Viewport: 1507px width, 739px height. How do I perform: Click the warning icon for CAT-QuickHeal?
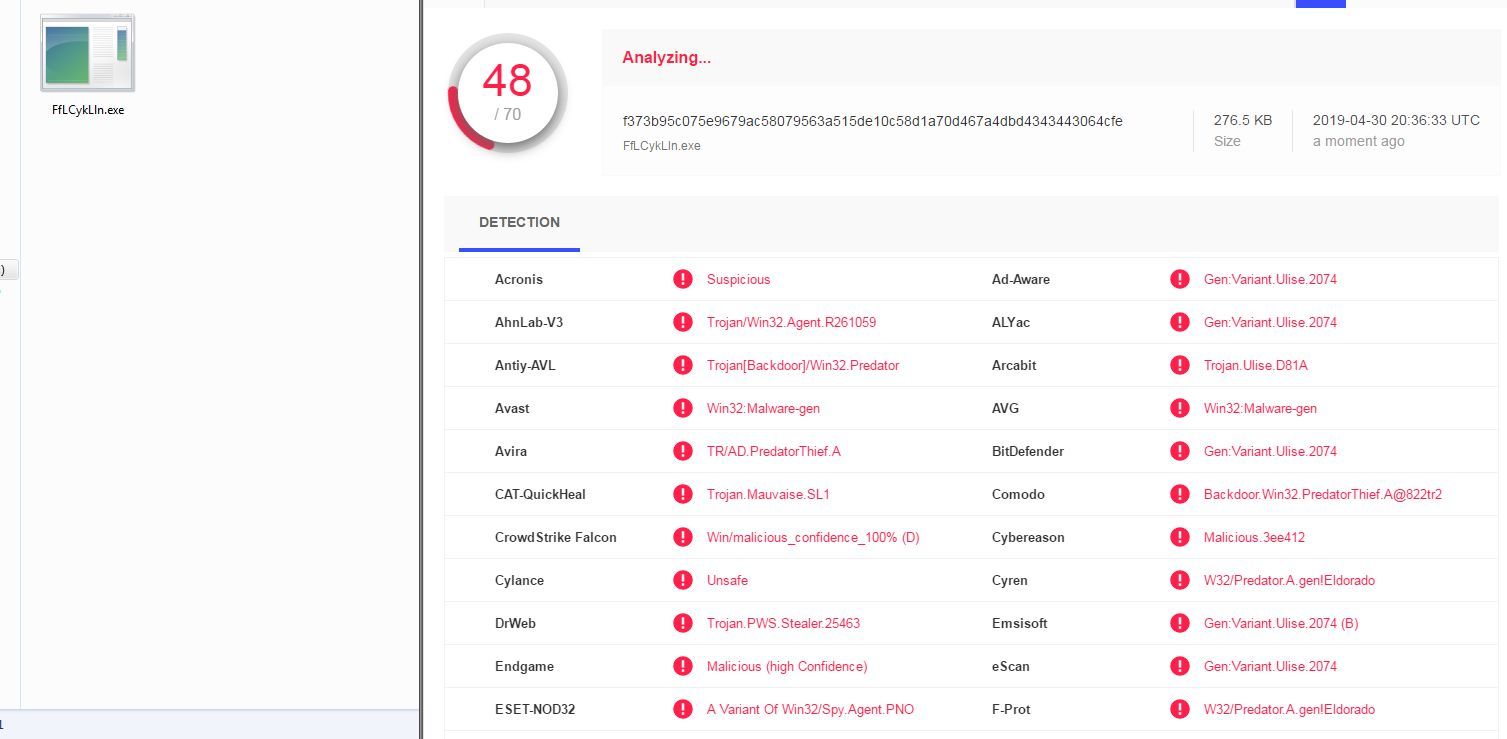pyautogui.click(x=683, y=494)
